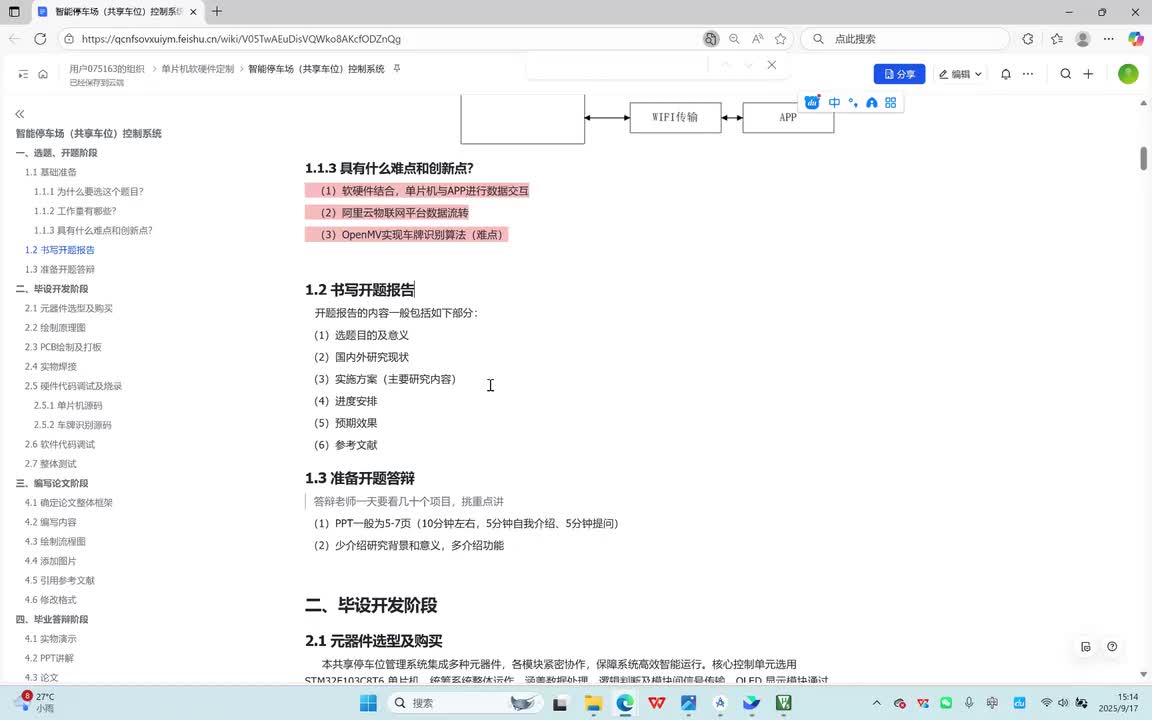Go to Feishu home icon
This screenshot has height=720, width=1152.
point(43,74)
